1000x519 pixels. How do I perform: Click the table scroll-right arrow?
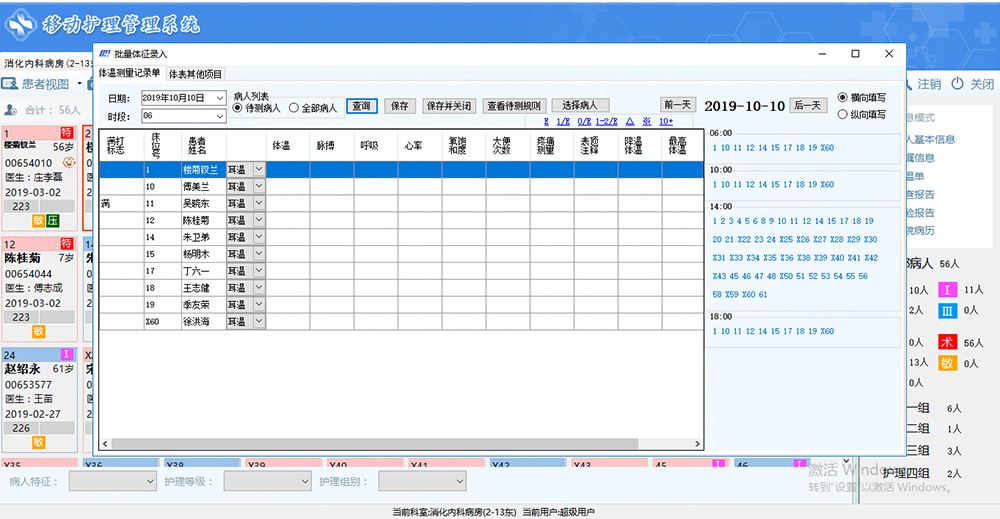click(697, 443)
